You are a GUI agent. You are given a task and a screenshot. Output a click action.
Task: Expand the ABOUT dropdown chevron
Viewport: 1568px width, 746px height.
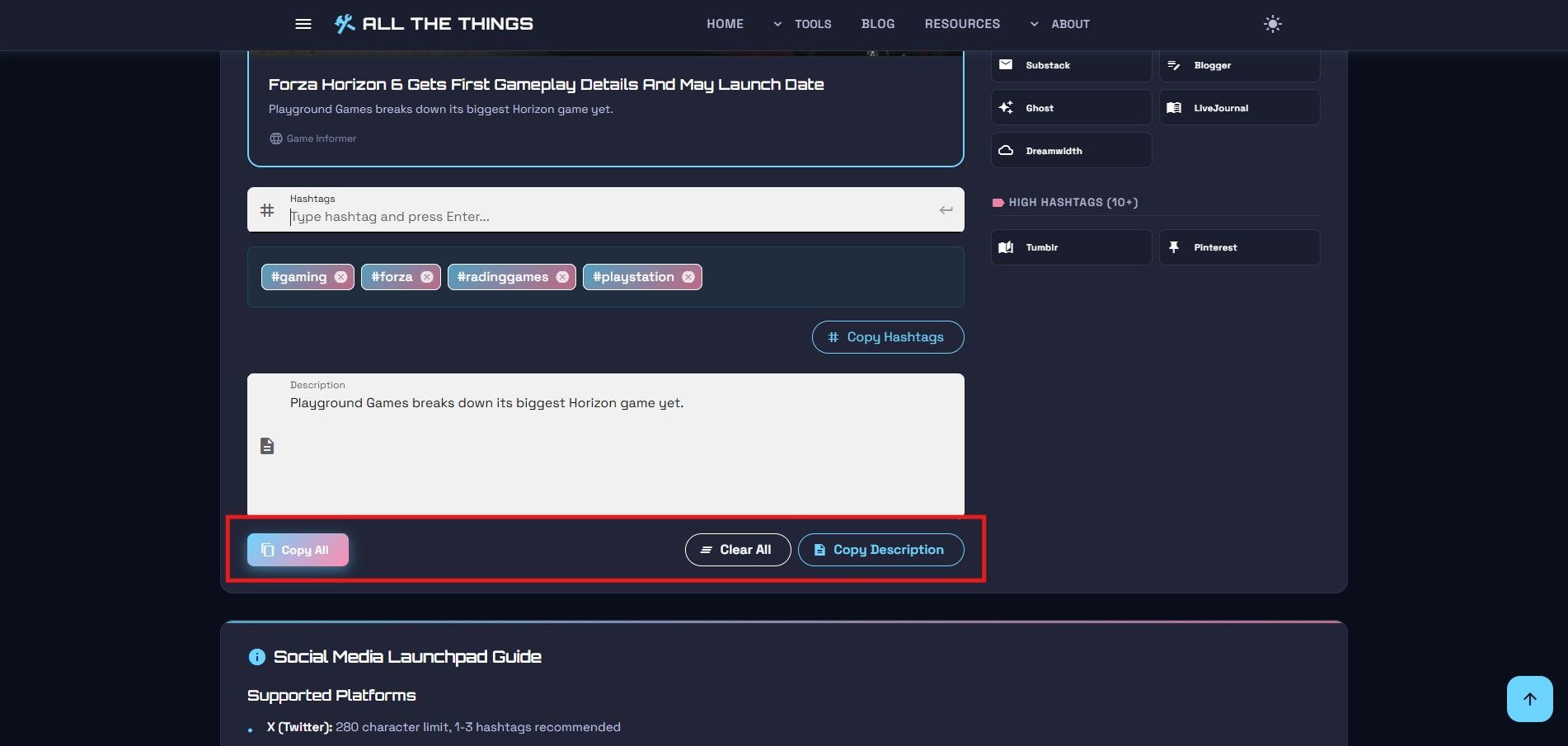1034,24
